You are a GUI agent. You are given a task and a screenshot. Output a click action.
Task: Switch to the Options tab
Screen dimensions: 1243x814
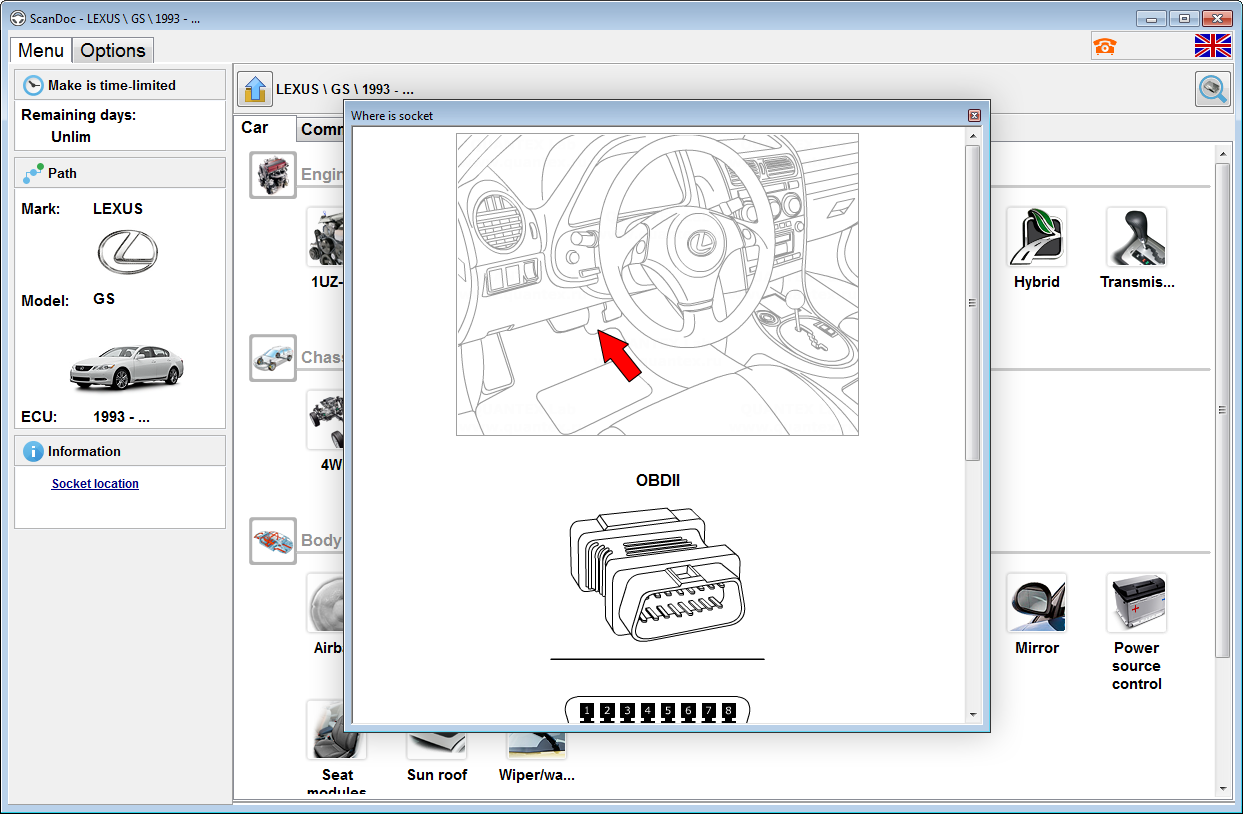click(113, 51)
